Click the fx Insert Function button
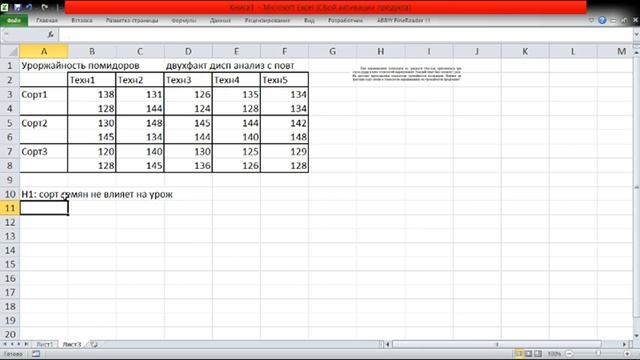This screenshot has width=640, height=360. coord(51,35)
